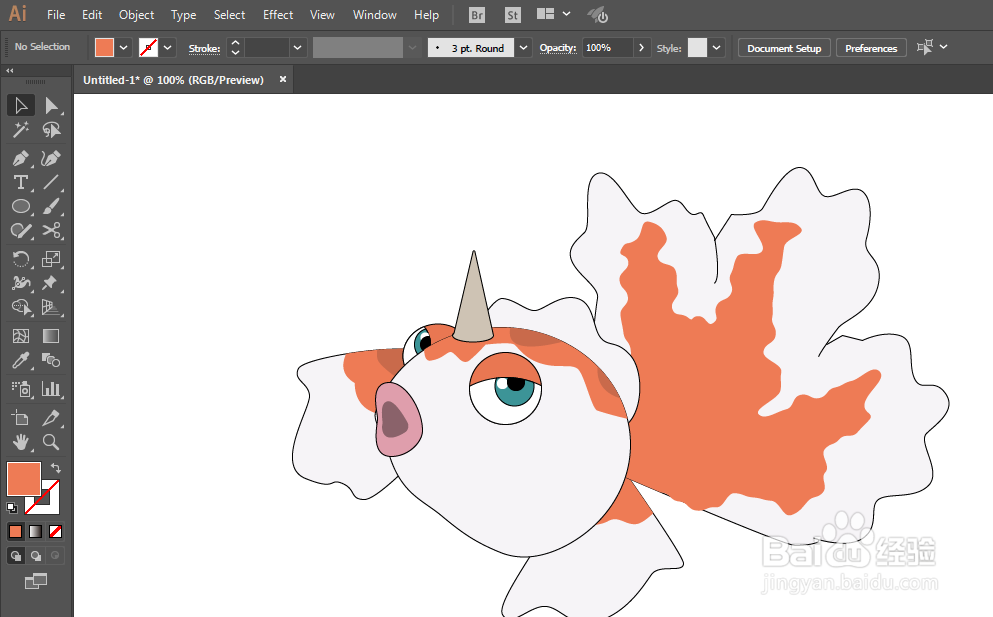Select the Lasso tool

pyautogui.click(x=51, y=130)
